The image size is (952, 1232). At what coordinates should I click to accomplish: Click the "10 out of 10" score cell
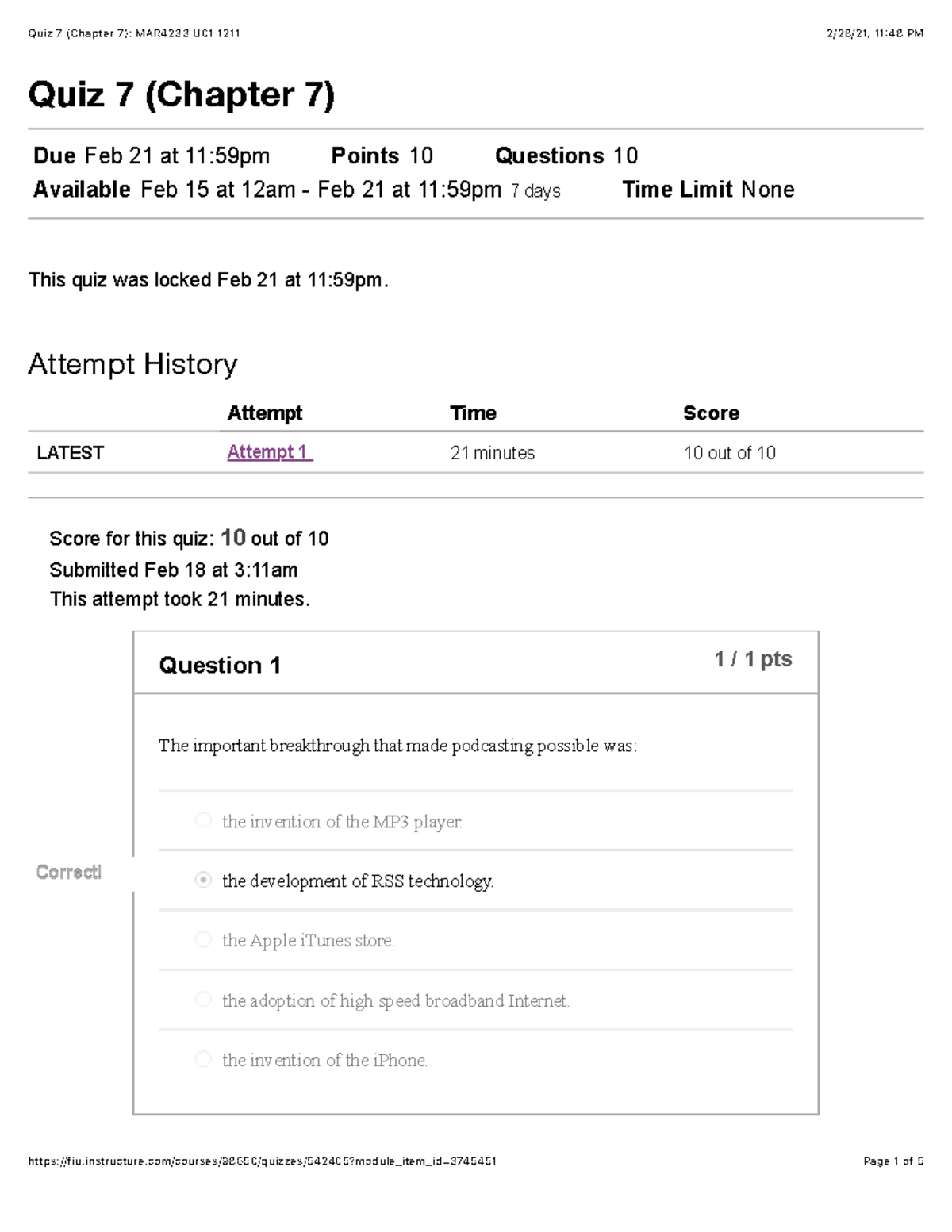(729, 453)
